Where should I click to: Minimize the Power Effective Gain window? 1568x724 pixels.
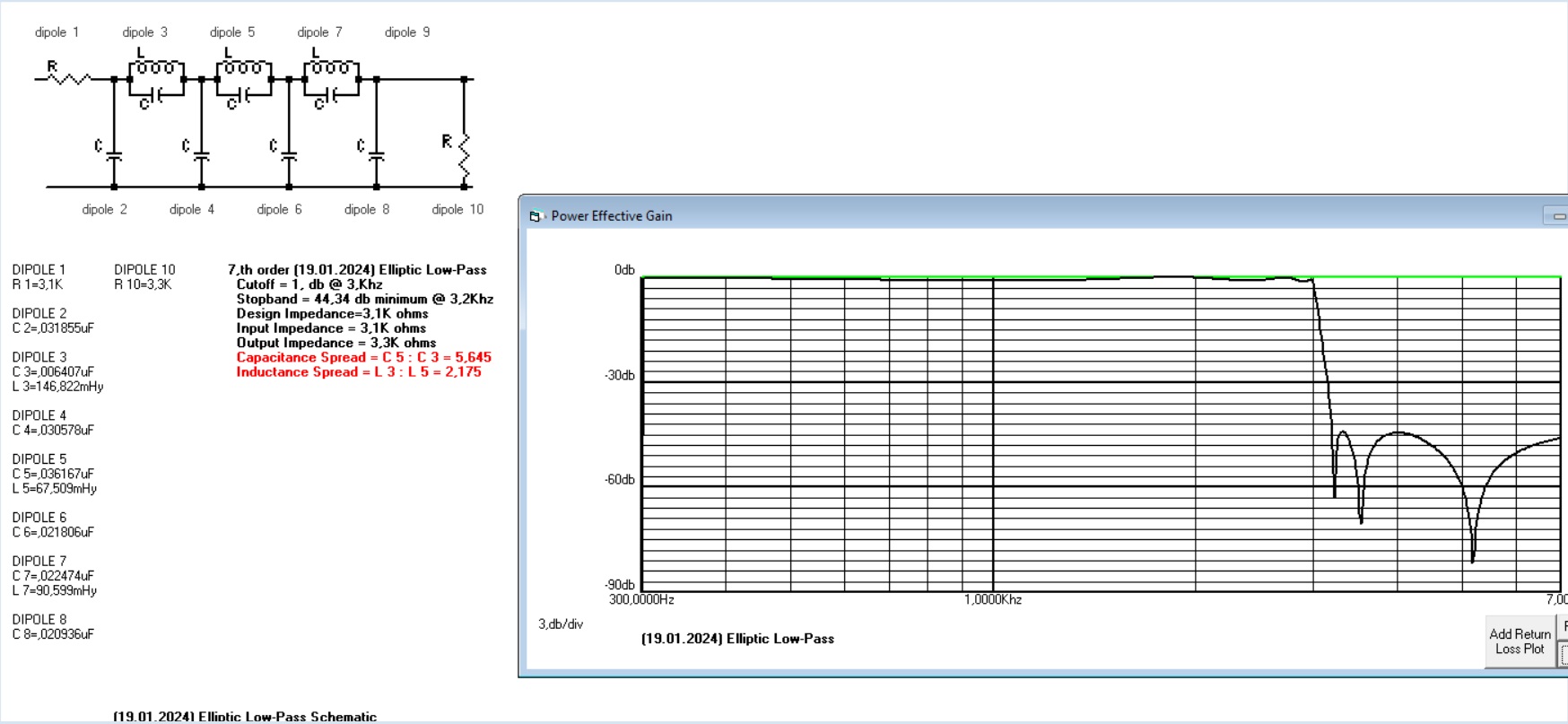1558,216
